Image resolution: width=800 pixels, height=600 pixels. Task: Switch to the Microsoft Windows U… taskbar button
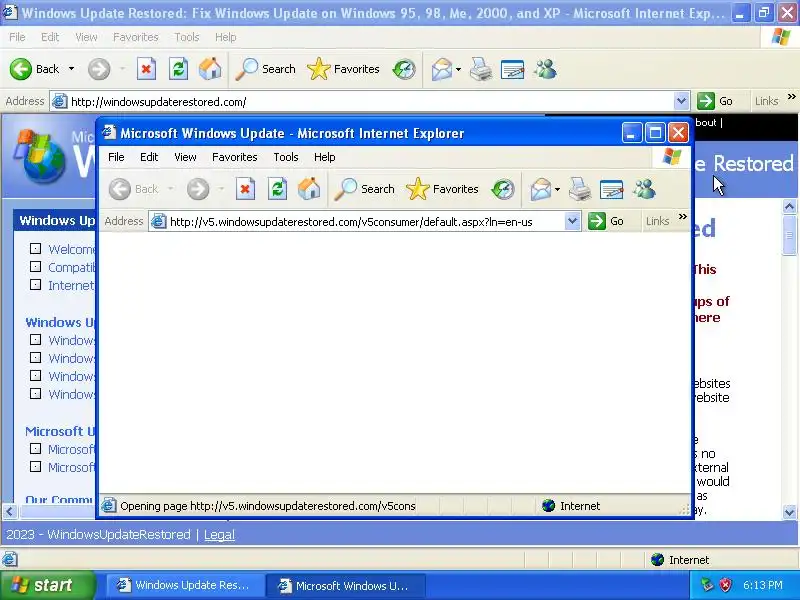345,585
